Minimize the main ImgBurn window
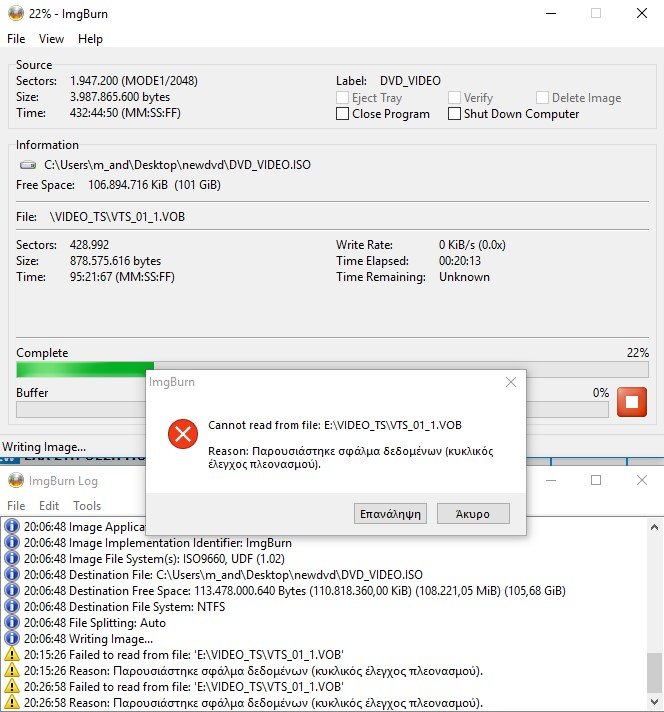The width and height of the screenshot is (664, 712). tap(551, 13)
